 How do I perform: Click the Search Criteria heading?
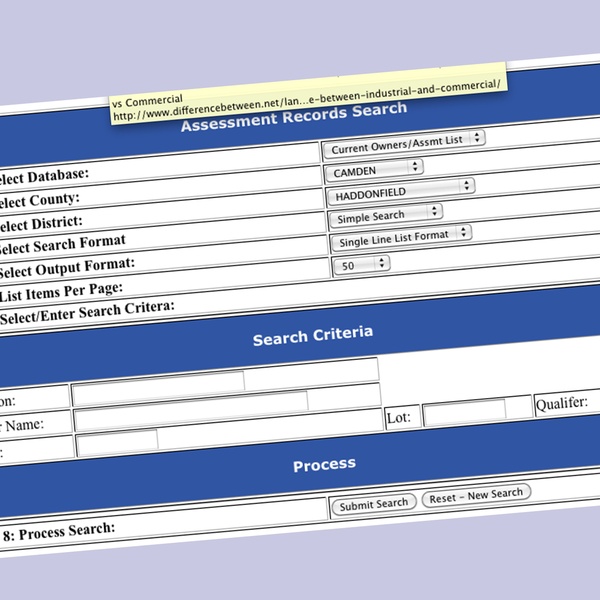pyautogui.click(x=313, y=336)
